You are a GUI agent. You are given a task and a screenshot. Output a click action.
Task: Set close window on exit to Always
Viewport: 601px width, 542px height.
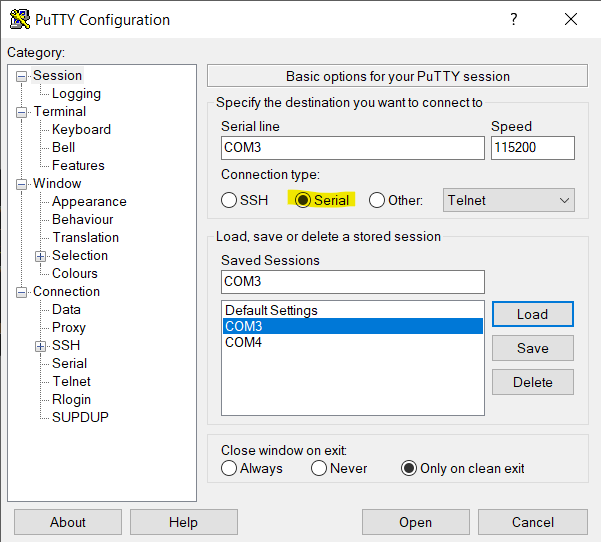(x=229, y=468)
